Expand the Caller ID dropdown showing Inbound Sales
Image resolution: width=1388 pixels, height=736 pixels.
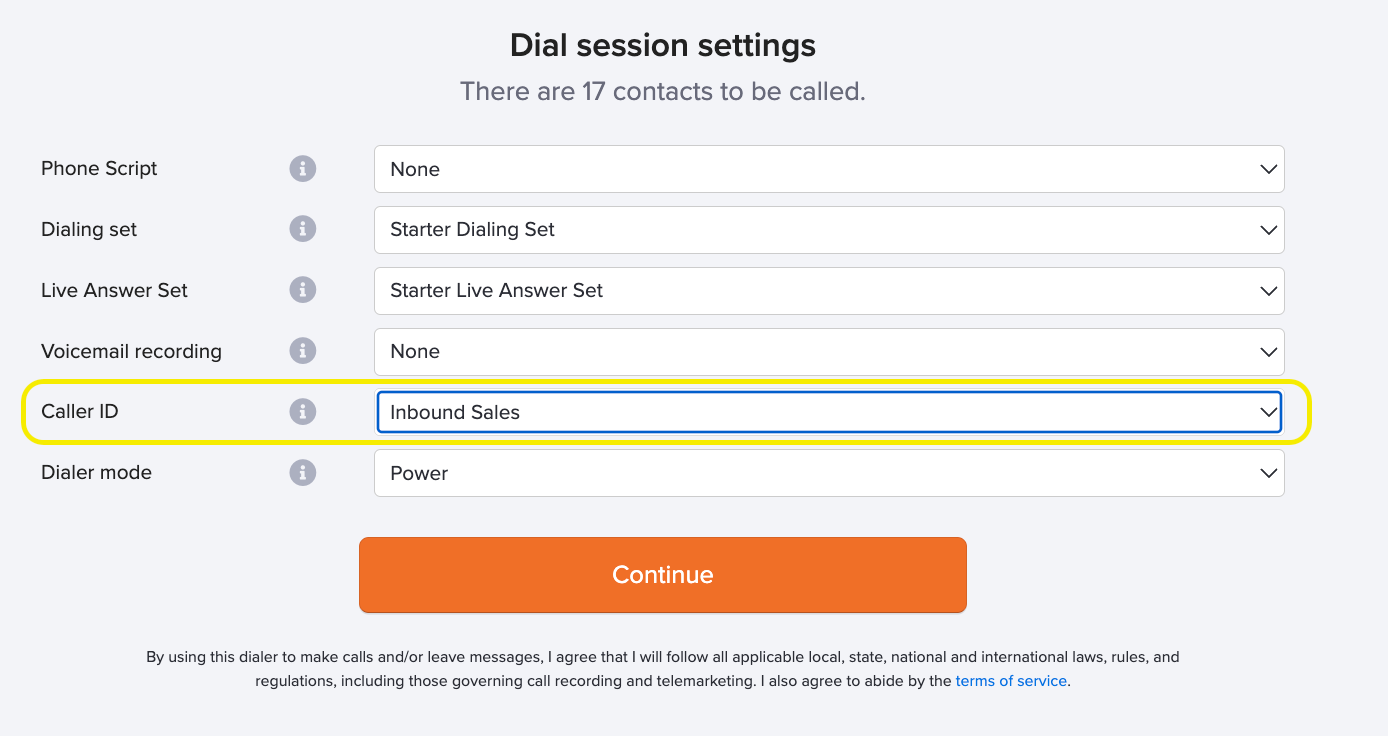829,412
